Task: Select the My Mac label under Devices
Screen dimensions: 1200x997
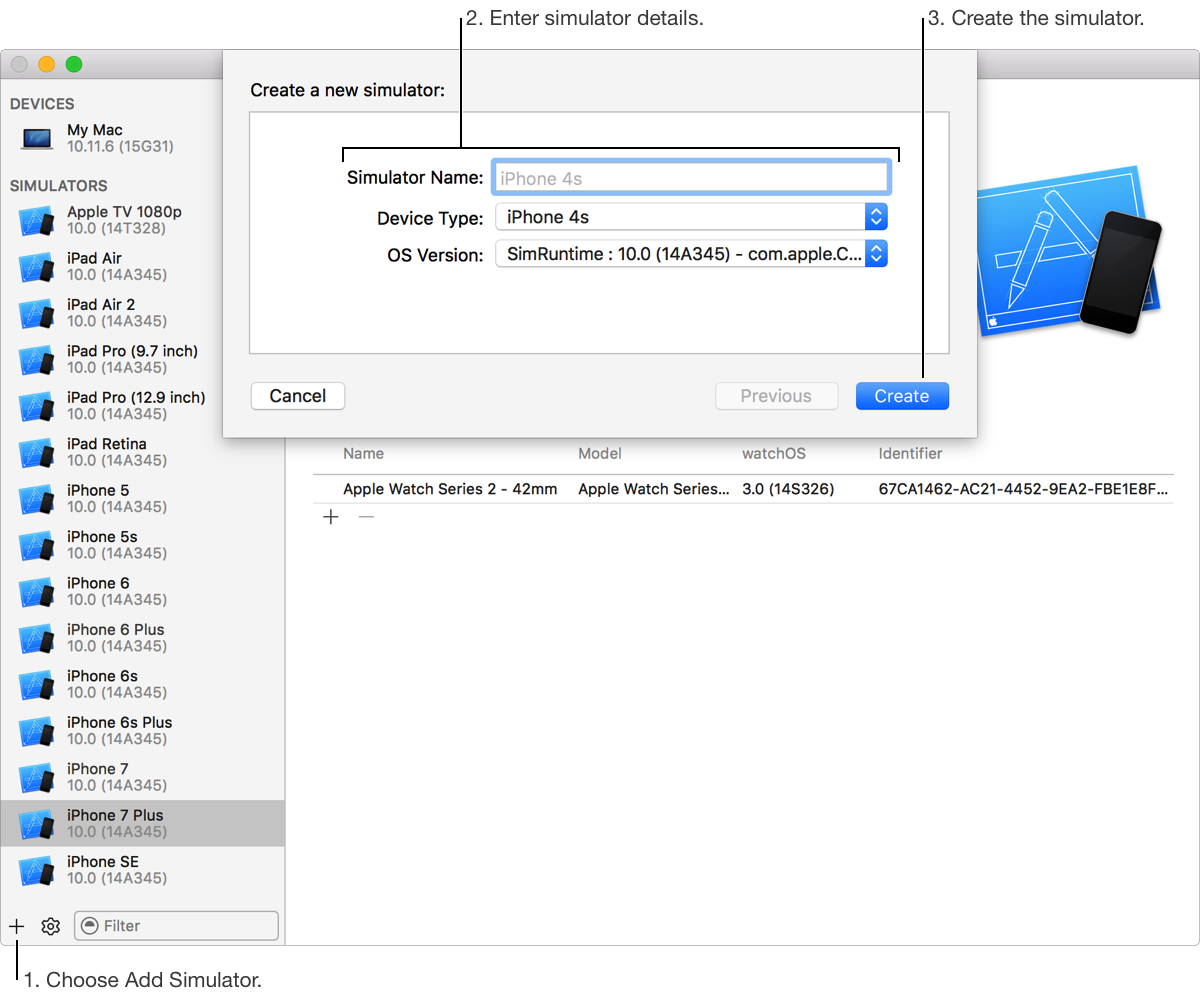Action: [95, 130]
